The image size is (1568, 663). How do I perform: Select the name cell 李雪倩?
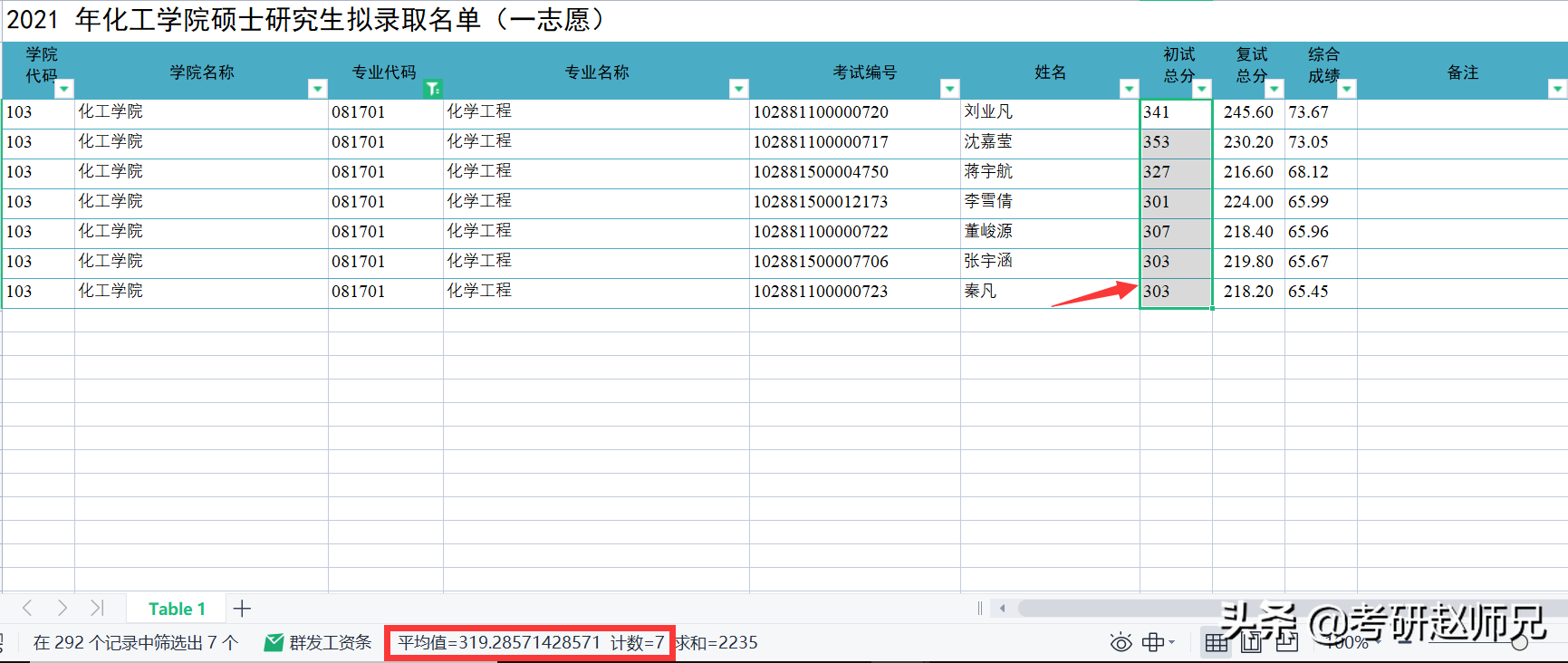pyautogui.click(x=1050, y=202)
